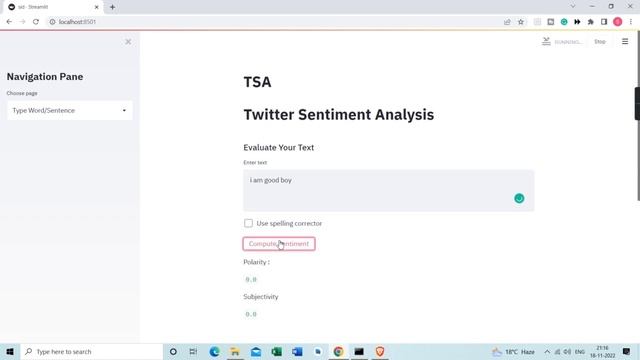Tick the Use spelling corrector checkbox
Viewport: 640px width, 360px height.
click(x=248, y=223)
